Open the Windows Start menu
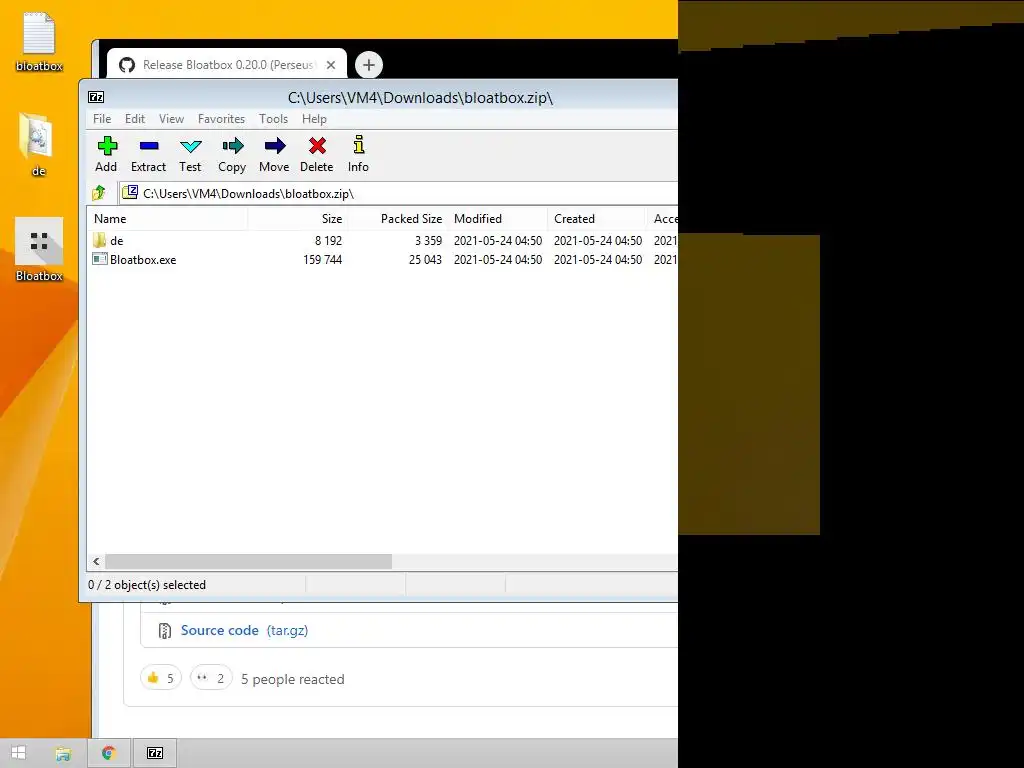The height and width of the screenshot is (768, 1024). [x=18, y=753]
